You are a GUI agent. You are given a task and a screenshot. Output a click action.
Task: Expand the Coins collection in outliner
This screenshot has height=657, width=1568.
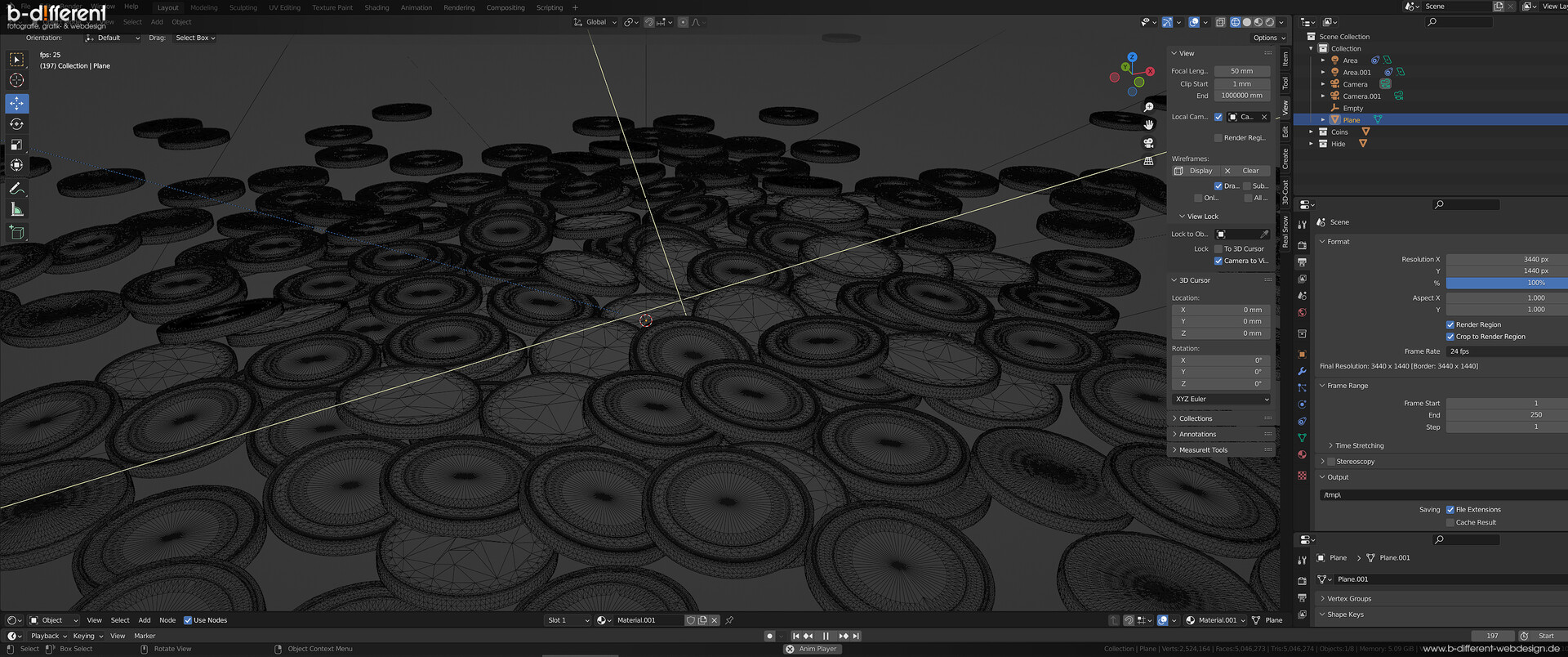(x=1312, y=132)
